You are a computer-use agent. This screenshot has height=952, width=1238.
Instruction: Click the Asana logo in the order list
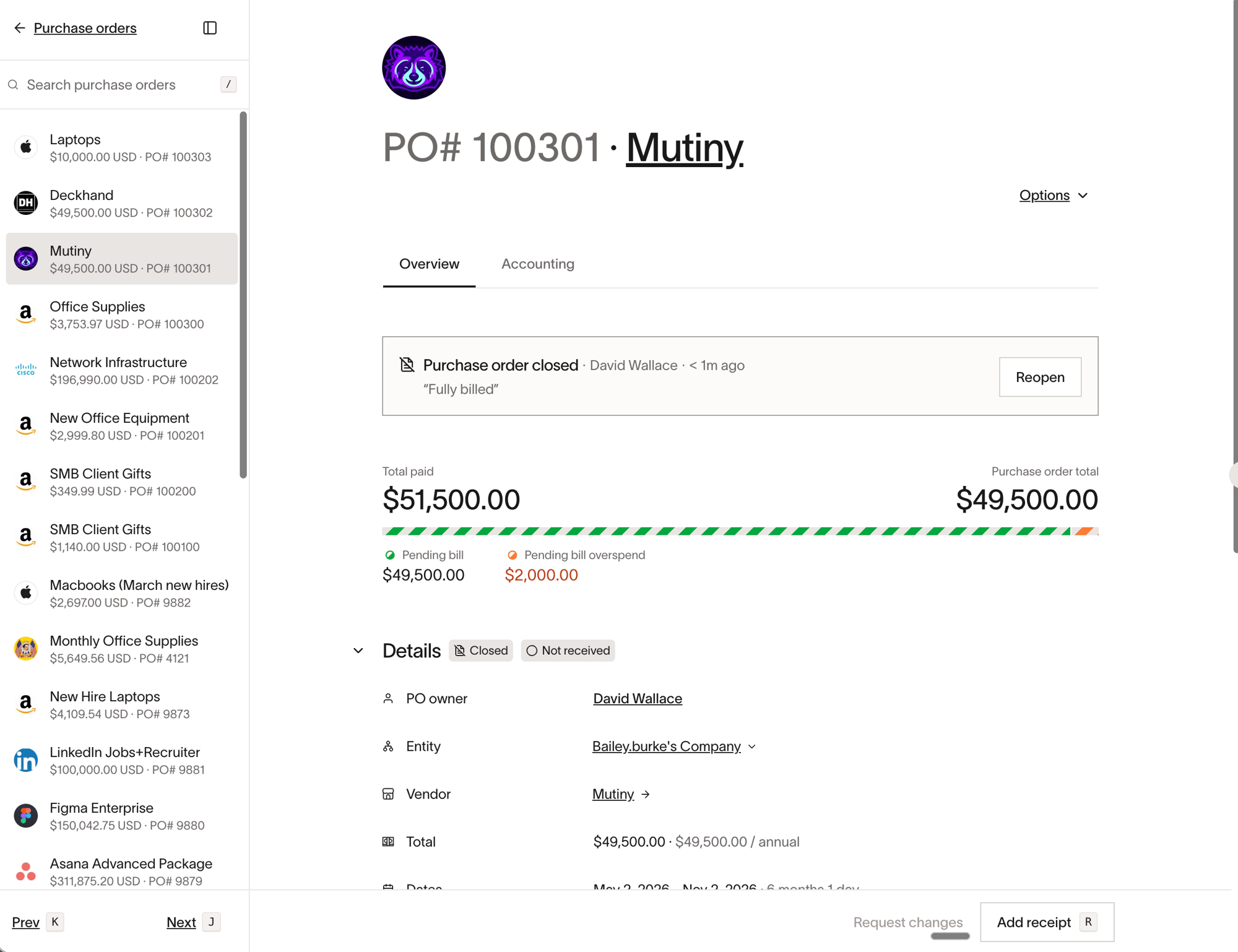click(x=26, y=872)
